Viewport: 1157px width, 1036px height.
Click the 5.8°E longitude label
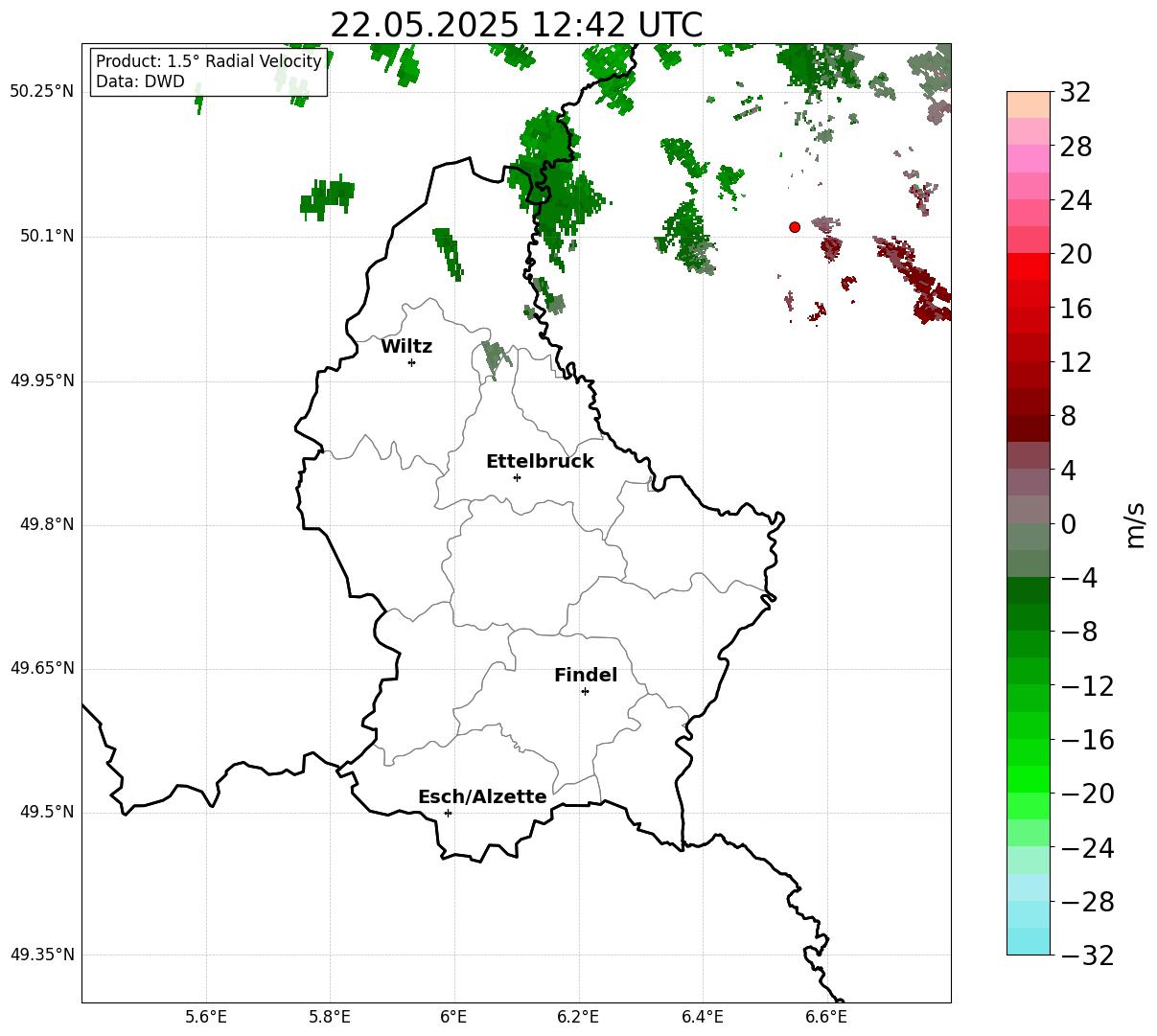(330, 1017)
